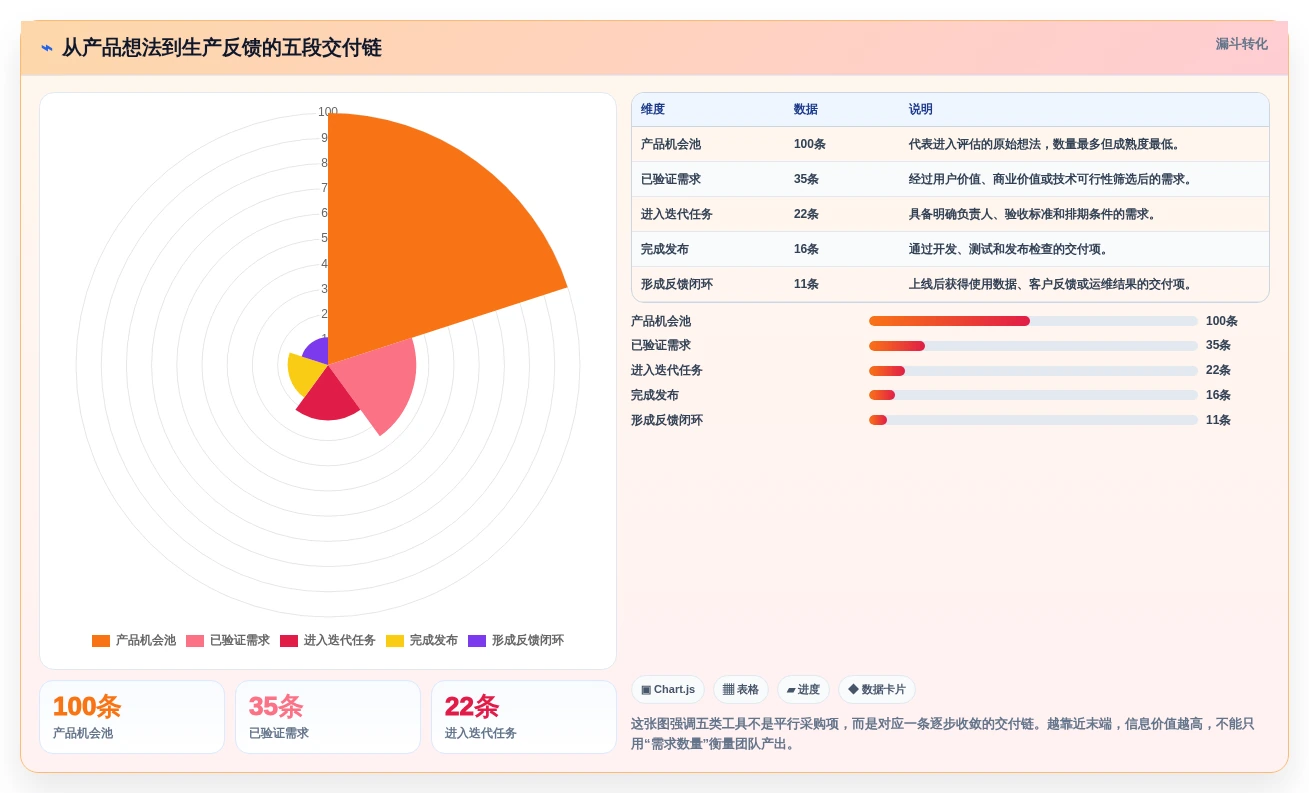This screenshot has height=793, width=1309.
Task: Click the purple 形成反馈闭环 chart segment
Action: [x=318, y=352]
